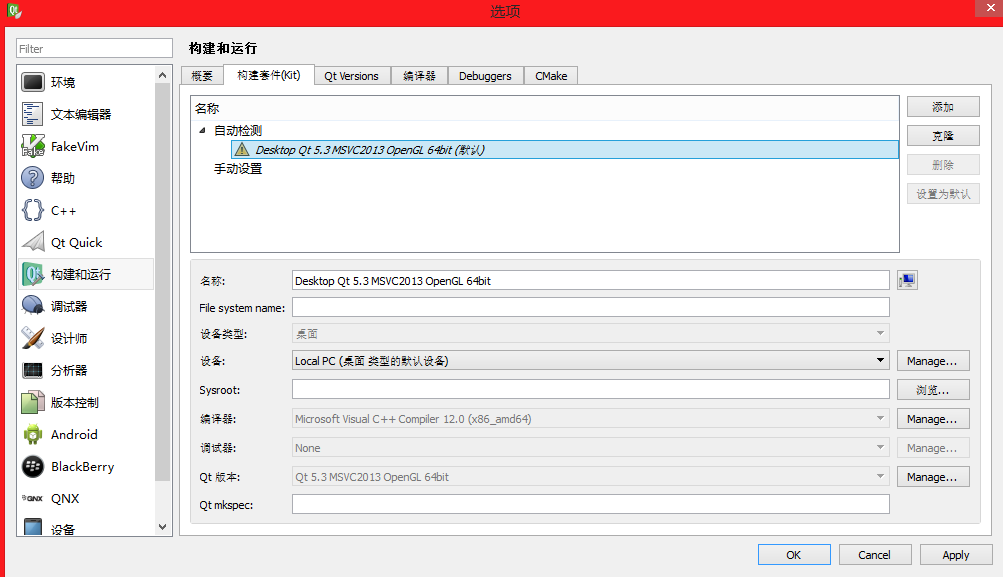
Task: Open the 调试器 debugger category
Action: 86,306
